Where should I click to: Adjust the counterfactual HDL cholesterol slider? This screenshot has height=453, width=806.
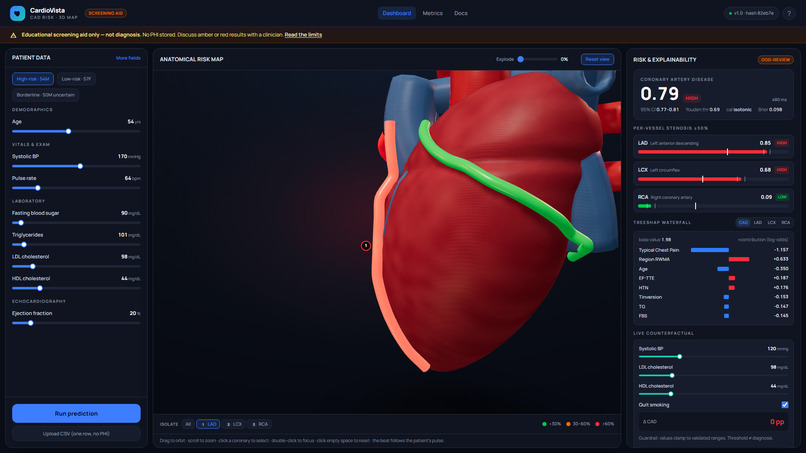coord(713,394)
